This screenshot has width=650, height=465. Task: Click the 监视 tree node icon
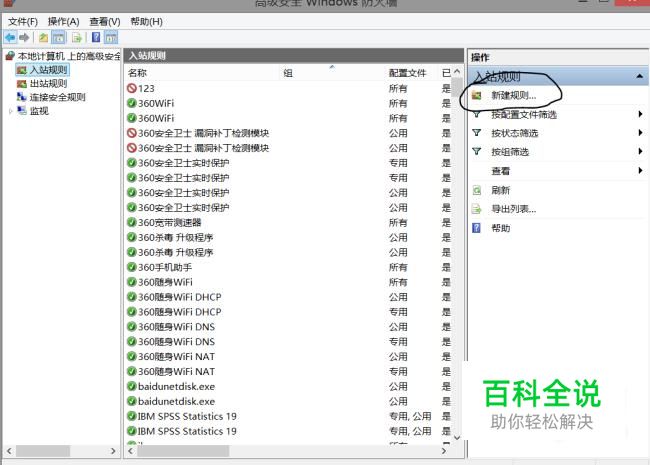pyautogui.click(x=22, y=111)
